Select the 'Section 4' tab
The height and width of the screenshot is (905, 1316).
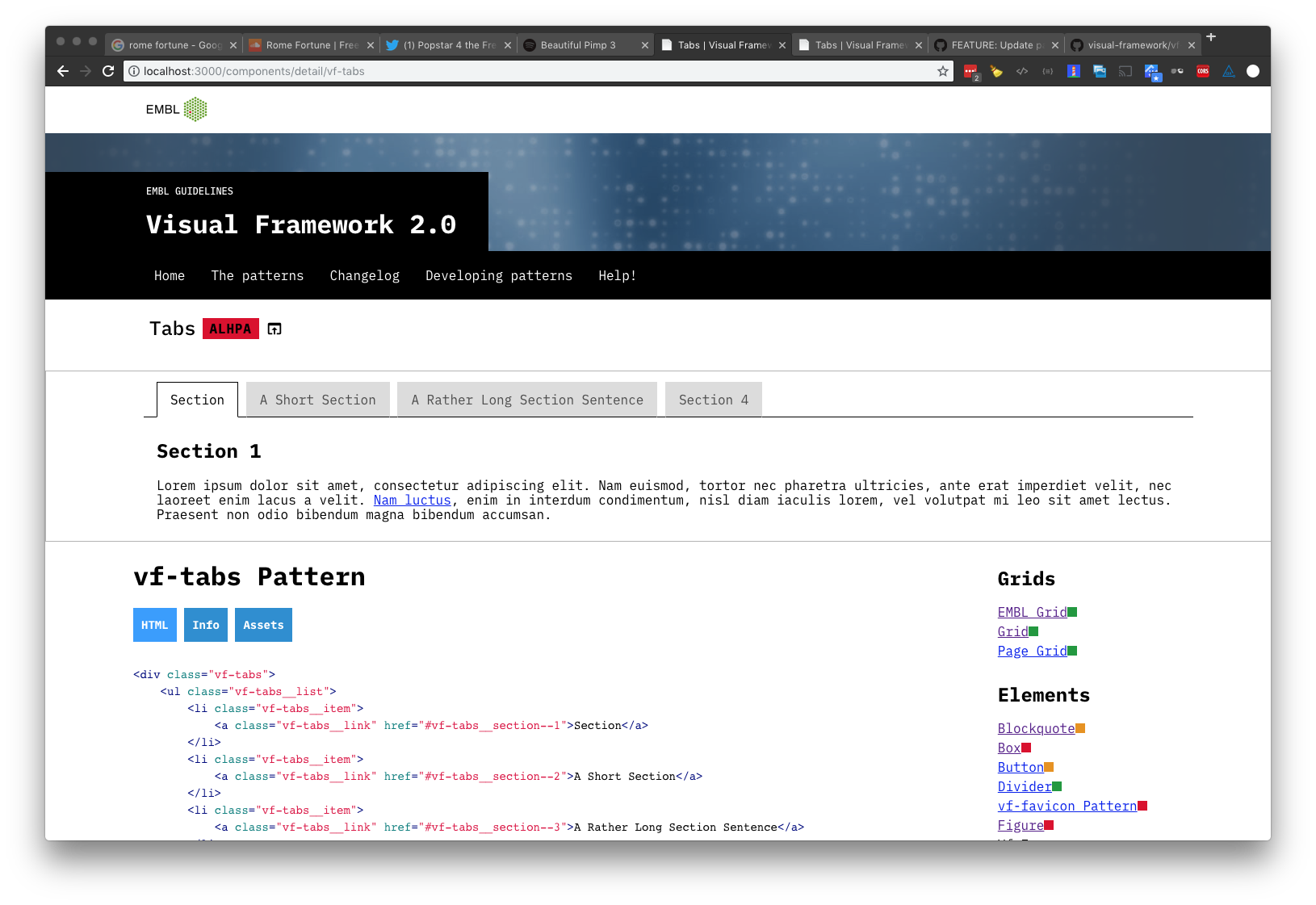(713, 400)
